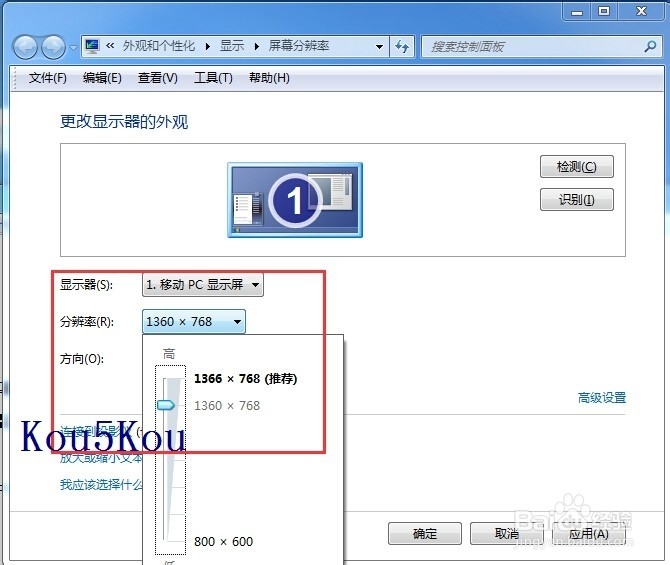The height and width of the screenshot is (565, 670).
Task: Open the 帮助(H) menu
Action: pyautogui.click(x=269, y=78)
